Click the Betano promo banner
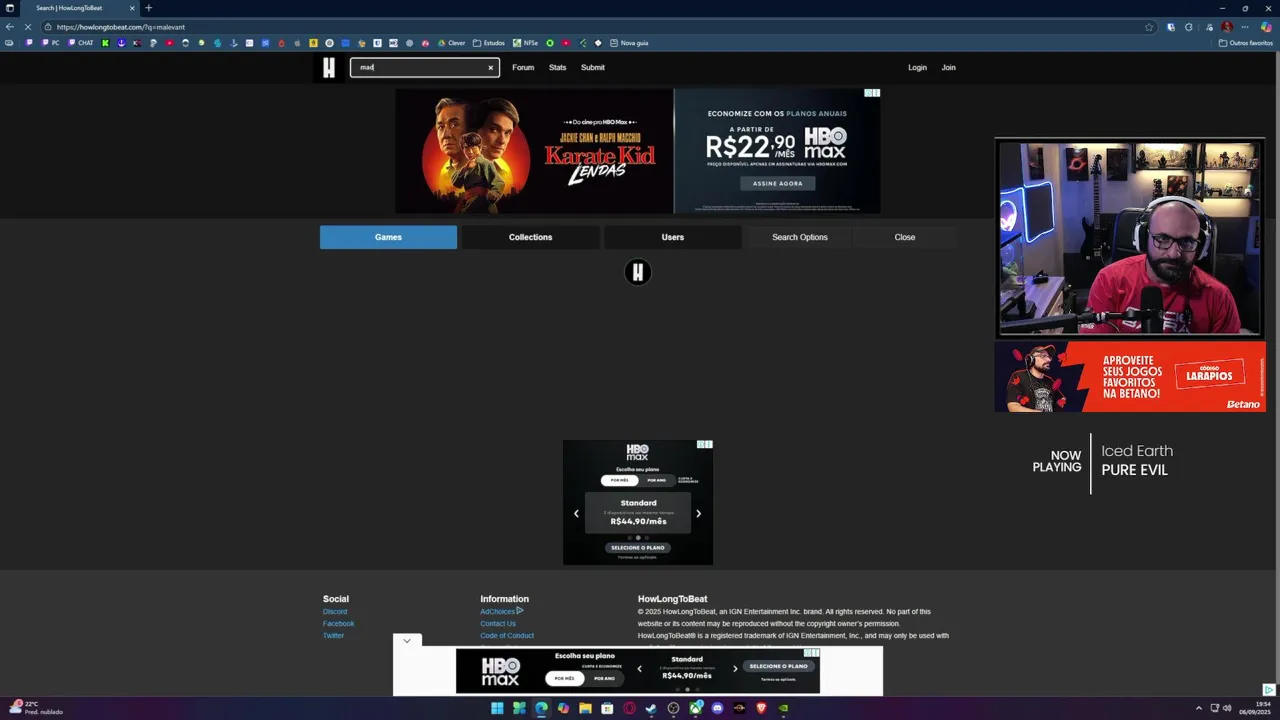Image resolution: width=1280 pixels, height=720 pixels. click(x=1130, y=377)
